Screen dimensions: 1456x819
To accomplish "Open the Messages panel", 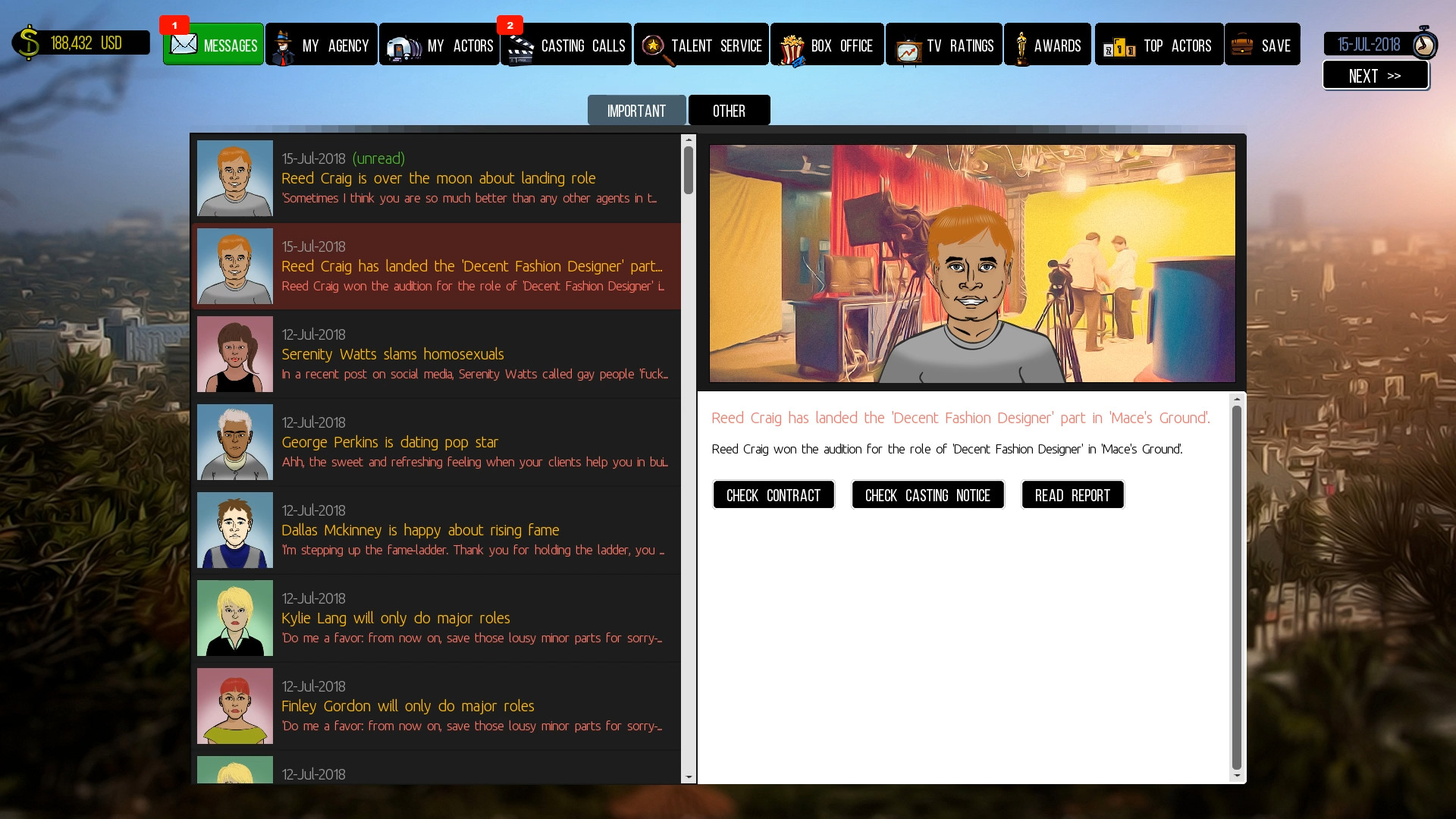I will point(213,44).
